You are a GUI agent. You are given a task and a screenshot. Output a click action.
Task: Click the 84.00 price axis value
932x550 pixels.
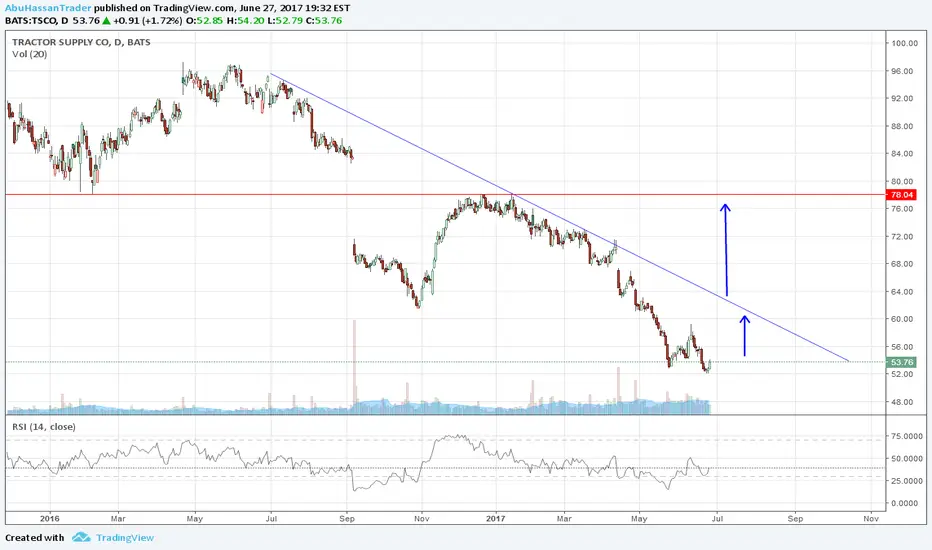click(902, 153)
